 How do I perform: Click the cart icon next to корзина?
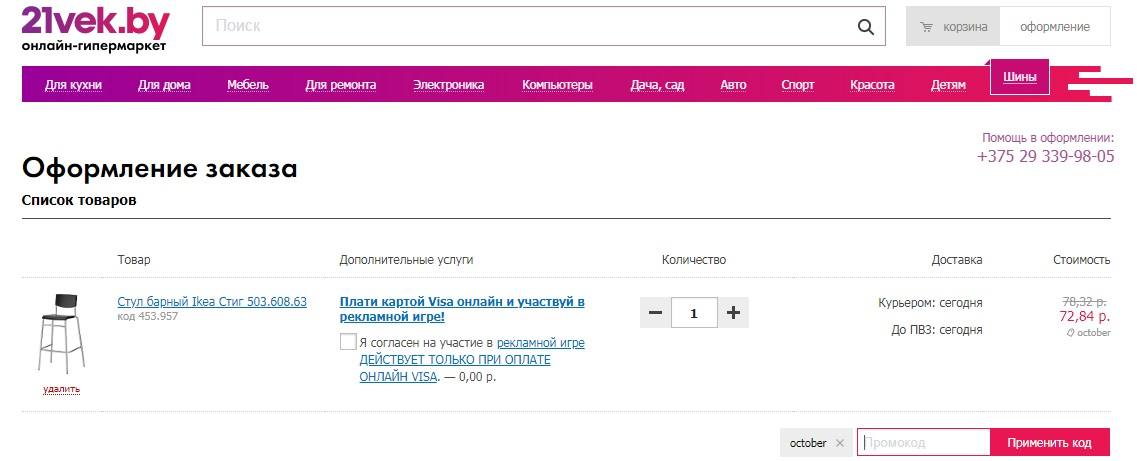(x=926, y=27)
